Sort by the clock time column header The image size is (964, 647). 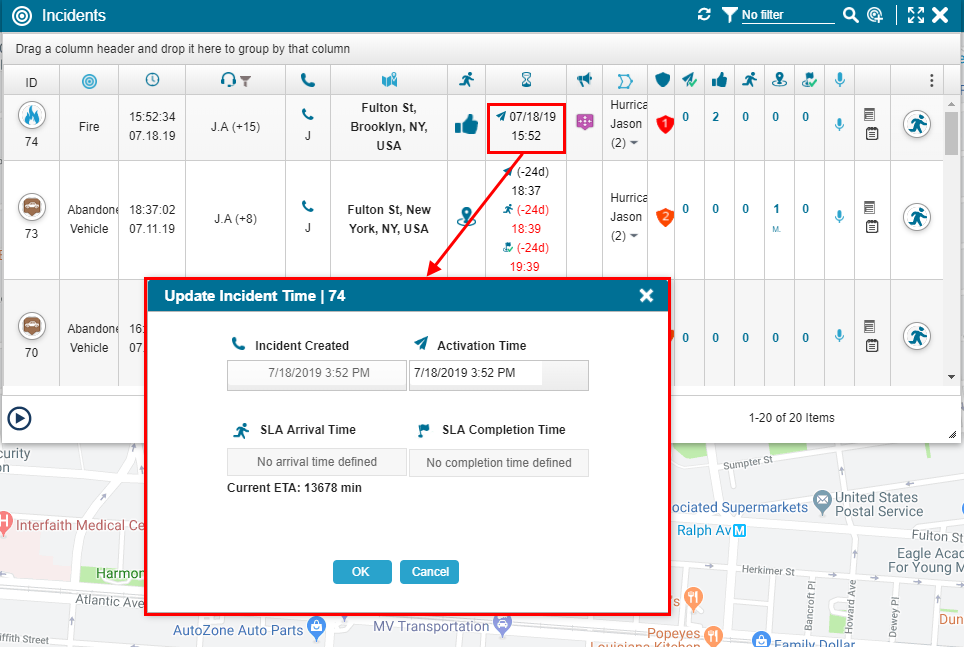pyautogui.click(x=152, y=80)
